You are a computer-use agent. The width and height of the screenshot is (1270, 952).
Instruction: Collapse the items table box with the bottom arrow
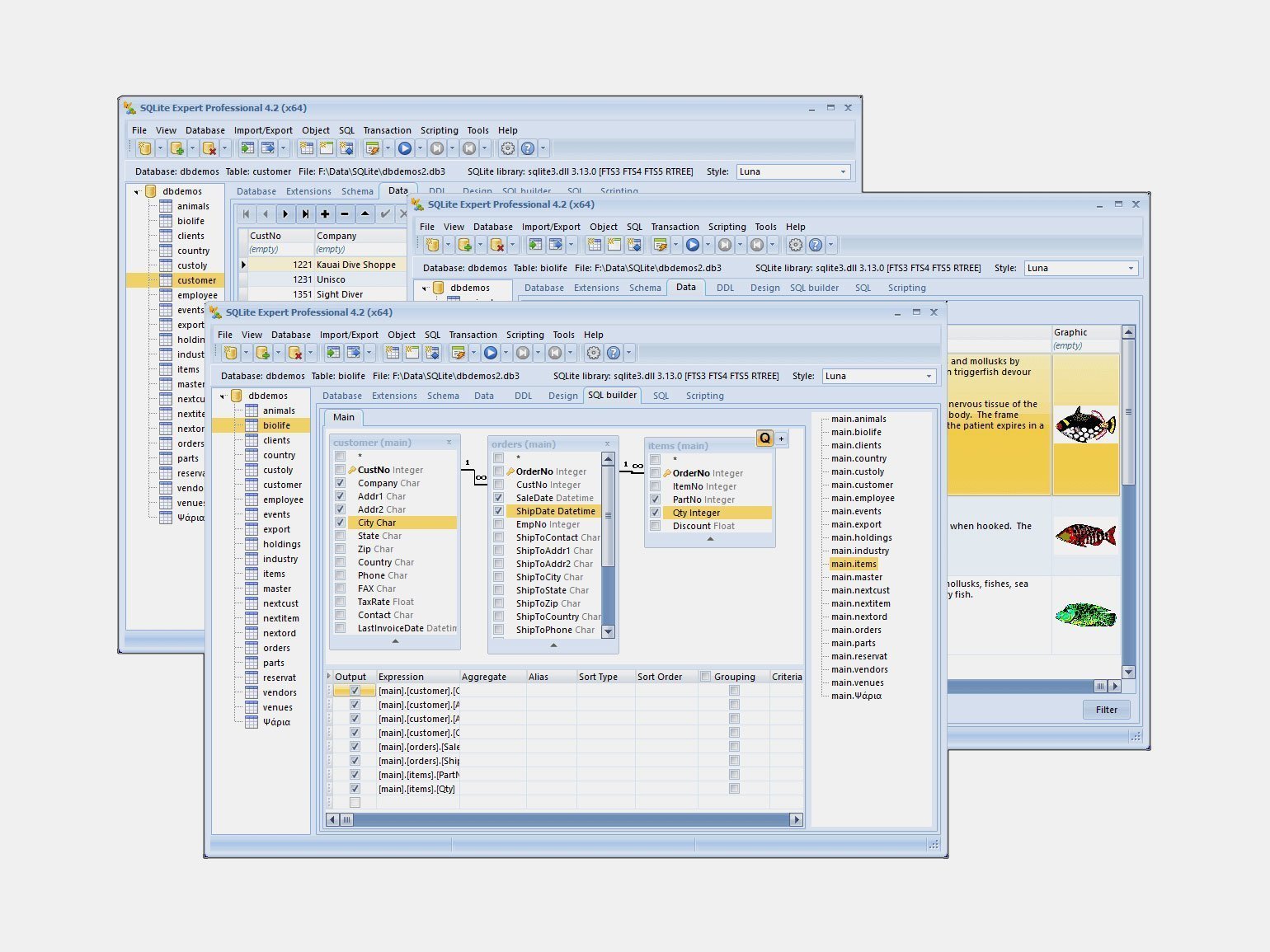click(710, 539)
